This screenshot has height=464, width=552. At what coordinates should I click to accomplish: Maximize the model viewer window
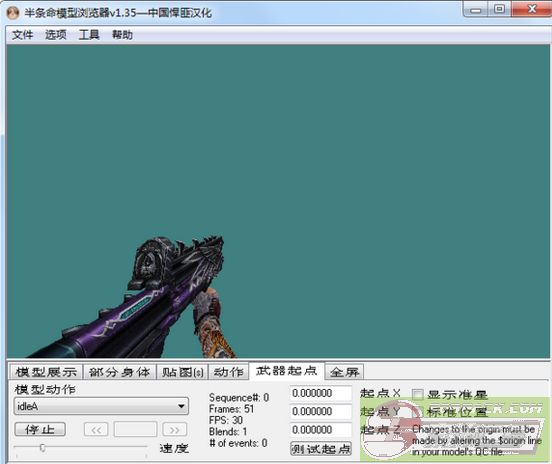pyautogui.click(x=500, y=9)
